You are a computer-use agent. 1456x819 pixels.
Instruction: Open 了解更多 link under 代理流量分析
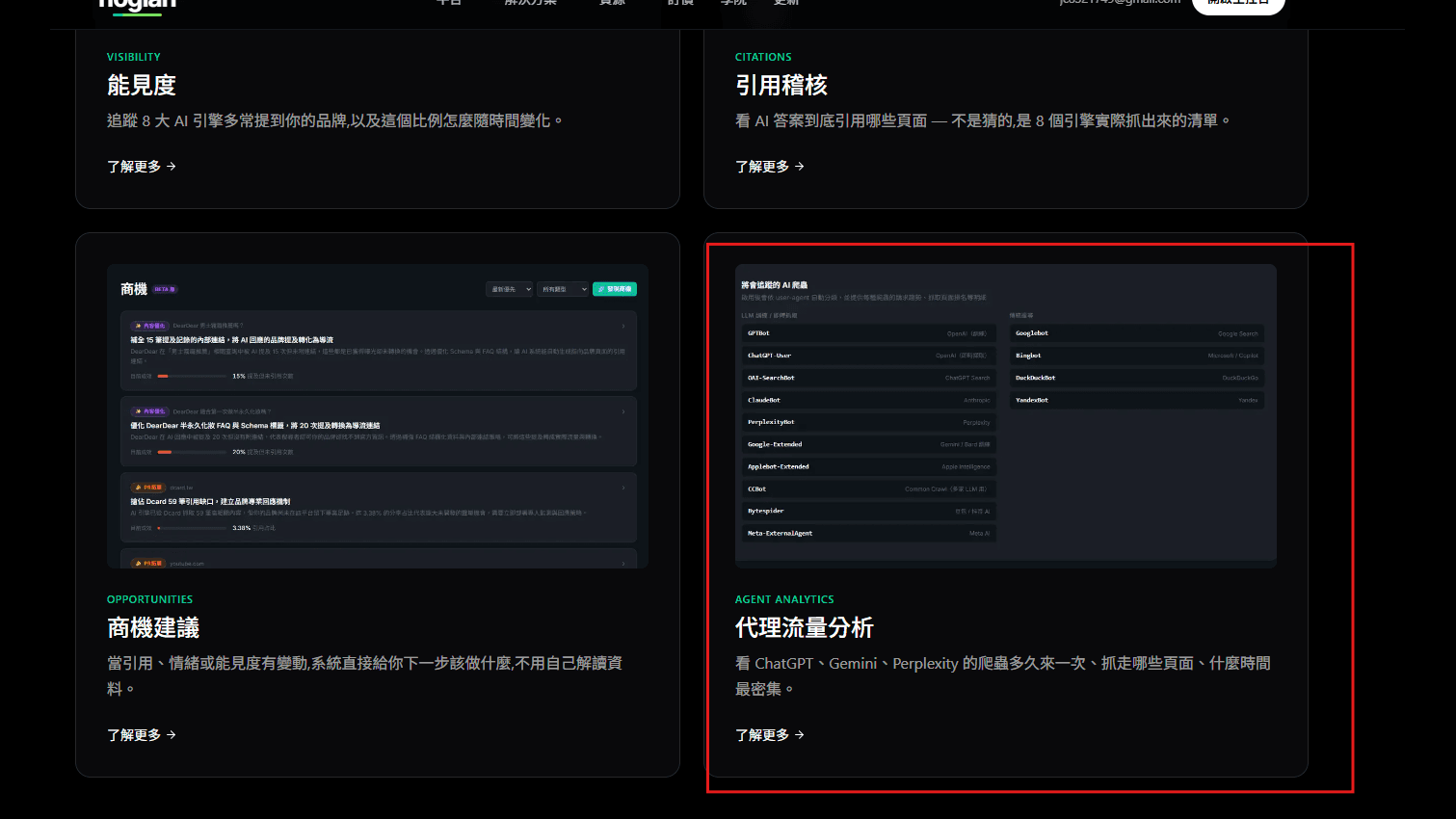(770, 735)
